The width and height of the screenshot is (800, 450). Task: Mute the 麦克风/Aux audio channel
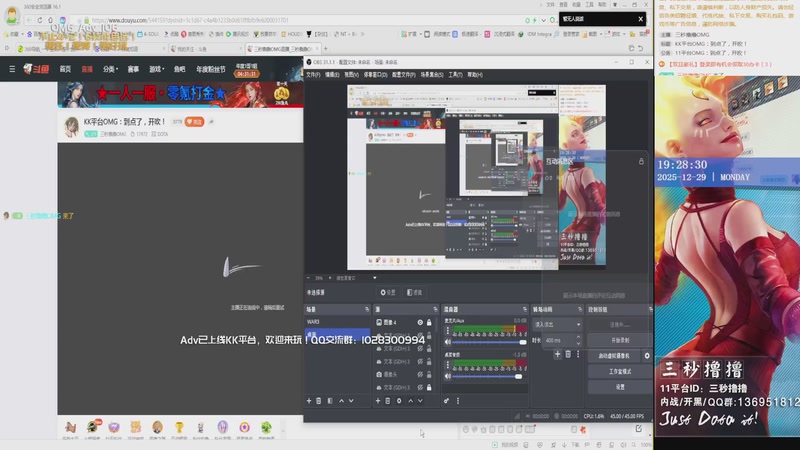448,342
